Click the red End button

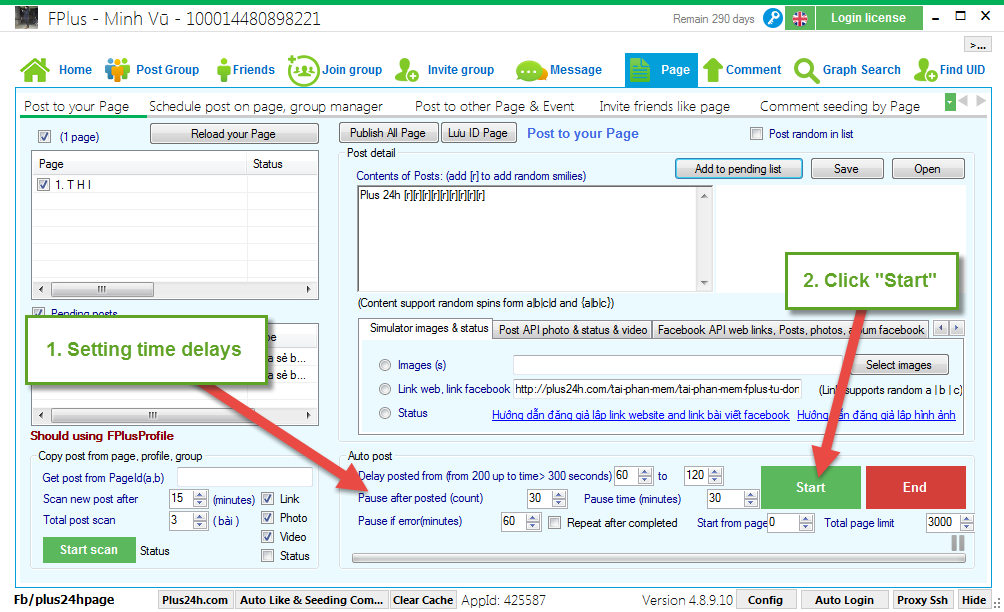tap(916, 487)
